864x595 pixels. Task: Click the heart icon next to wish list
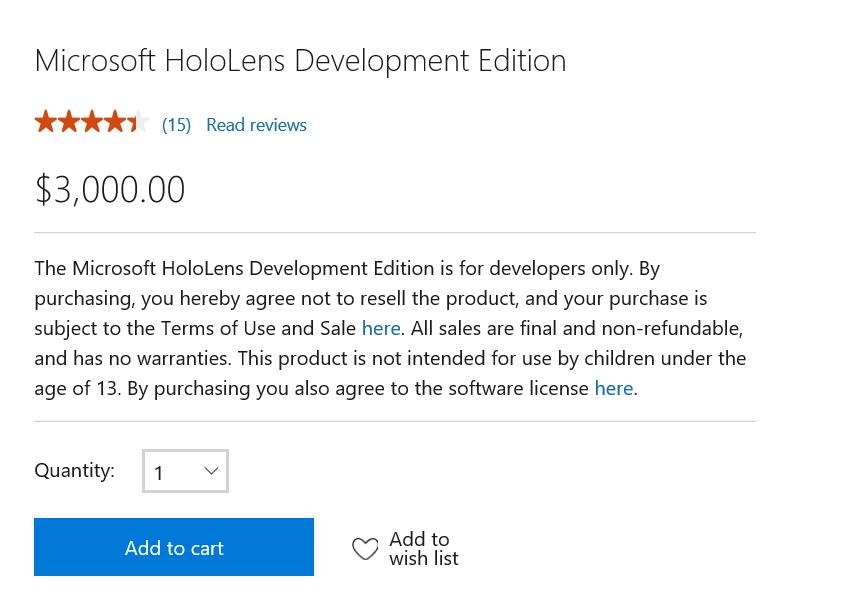coord(366,548)
